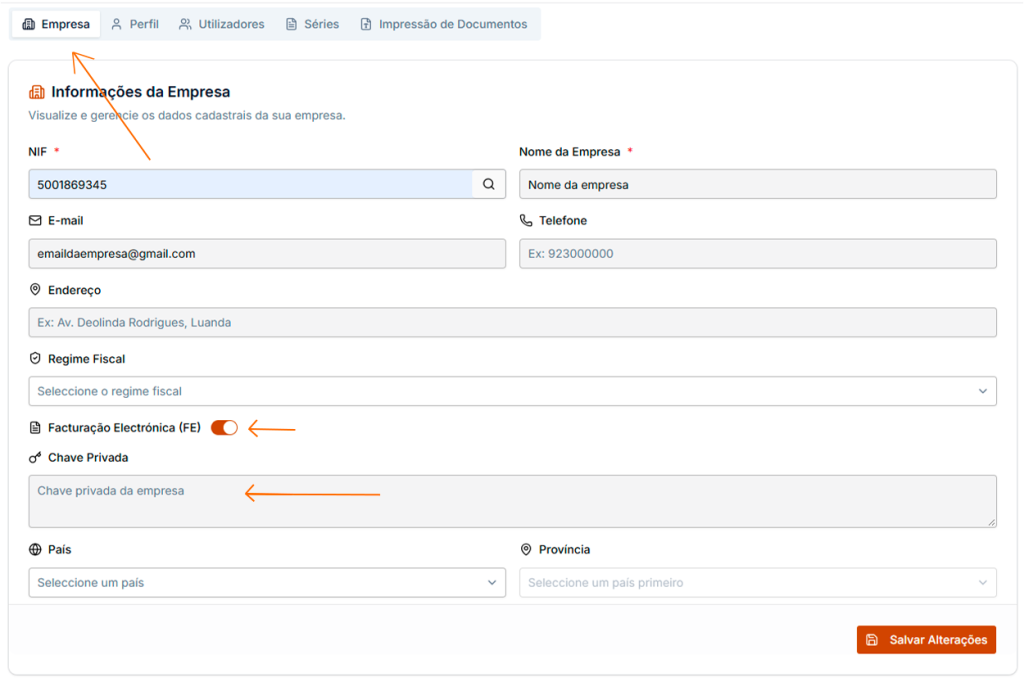Image resolution: width=1024 pixels, height=682 pixels.
Task: Click the Chave Privada label text
Action: point(88,457)
